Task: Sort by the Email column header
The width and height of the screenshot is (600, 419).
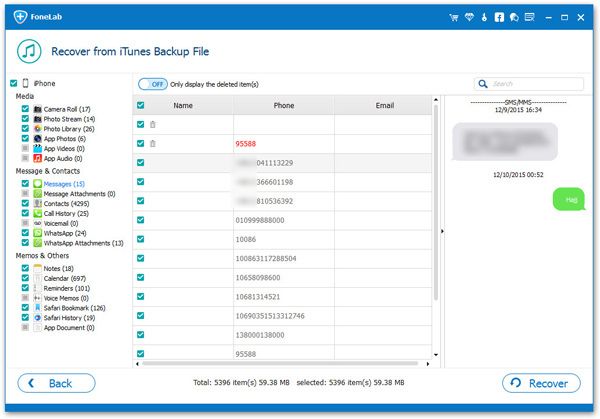Action: point(385,105)
